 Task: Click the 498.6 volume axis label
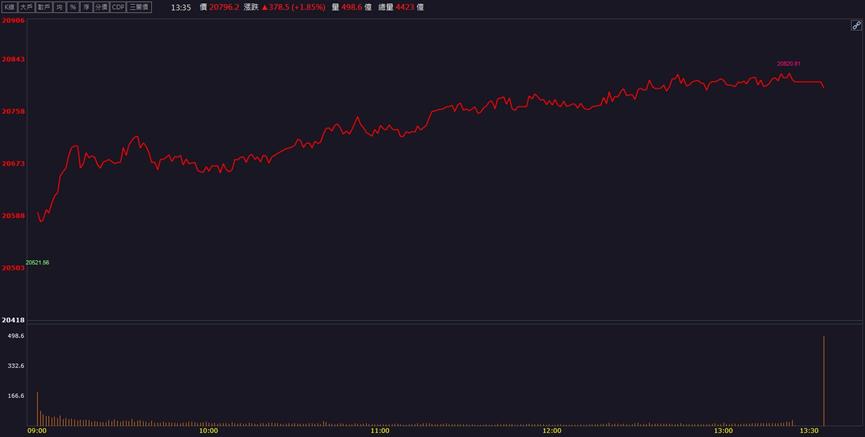pos(15,335)
